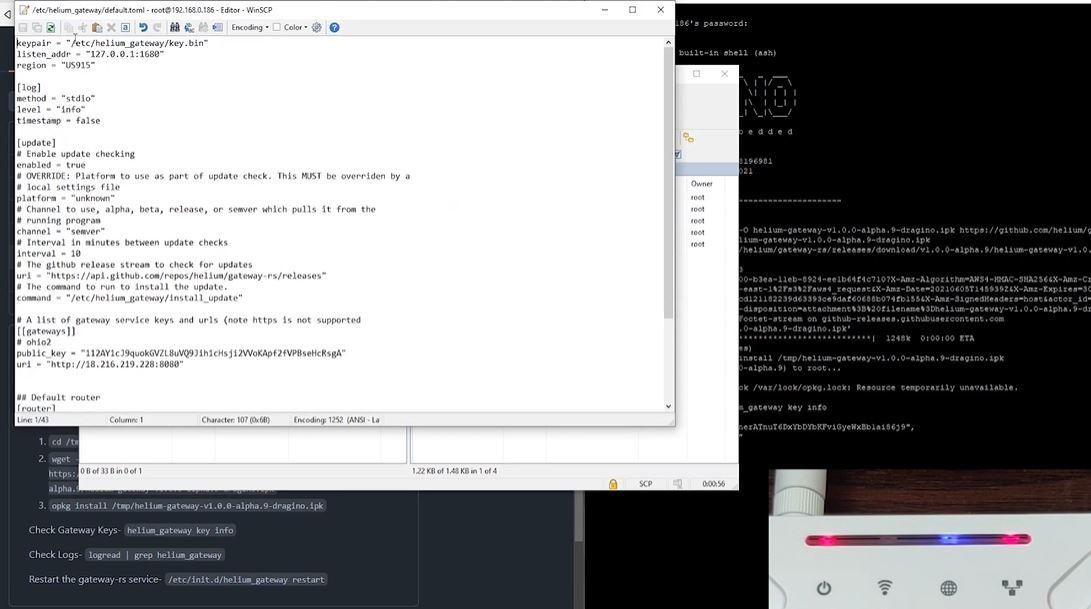Click the Find Next icon
Screen dimensions: 1091x609
point(203,27)
